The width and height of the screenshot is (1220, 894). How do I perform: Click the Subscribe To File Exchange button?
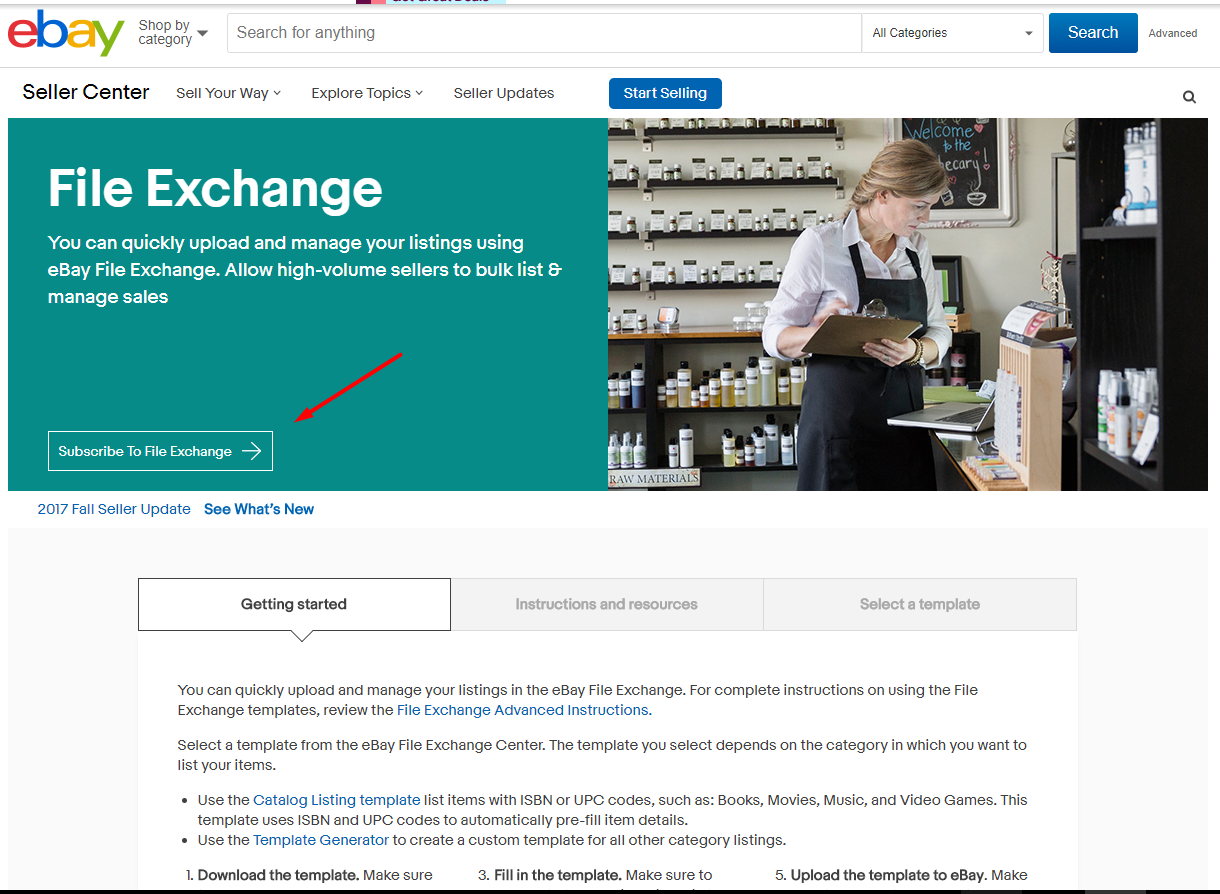(x=160, y=451)
